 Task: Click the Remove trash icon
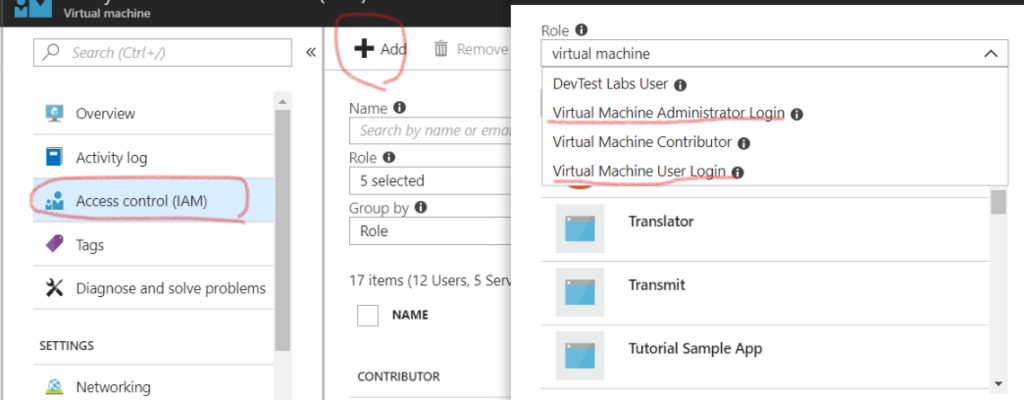tap(441, 49)
